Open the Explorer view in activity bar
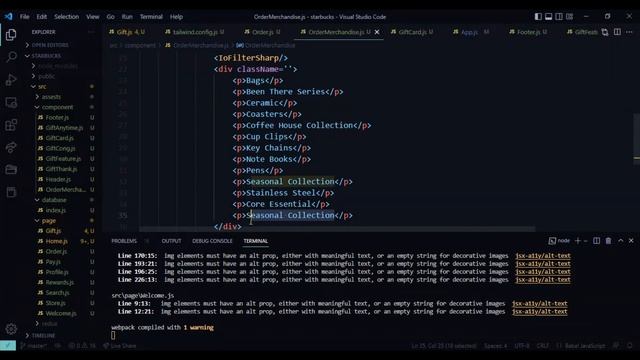The width and height of the screenshot is (640, 360). coord(11,35)
